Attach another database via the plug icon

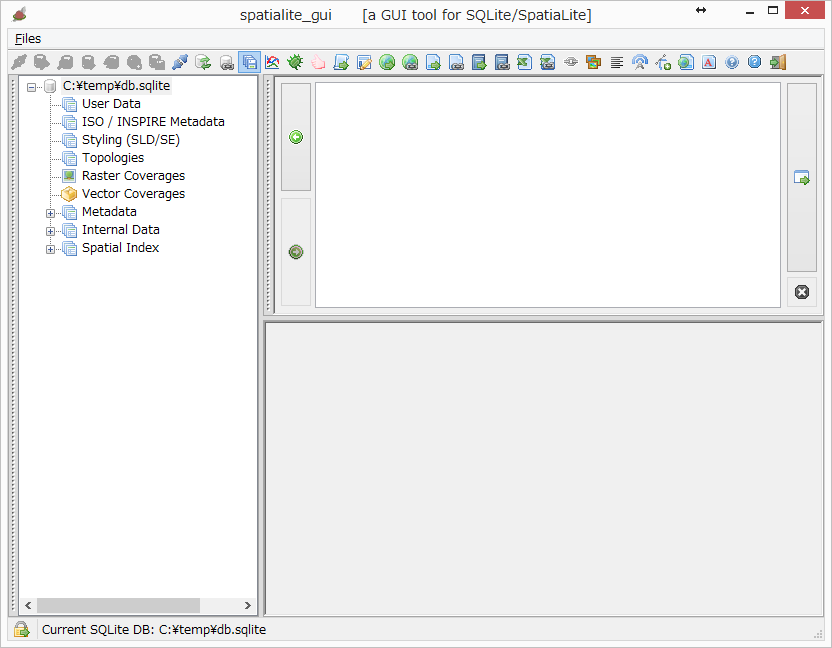click(180, 62)
